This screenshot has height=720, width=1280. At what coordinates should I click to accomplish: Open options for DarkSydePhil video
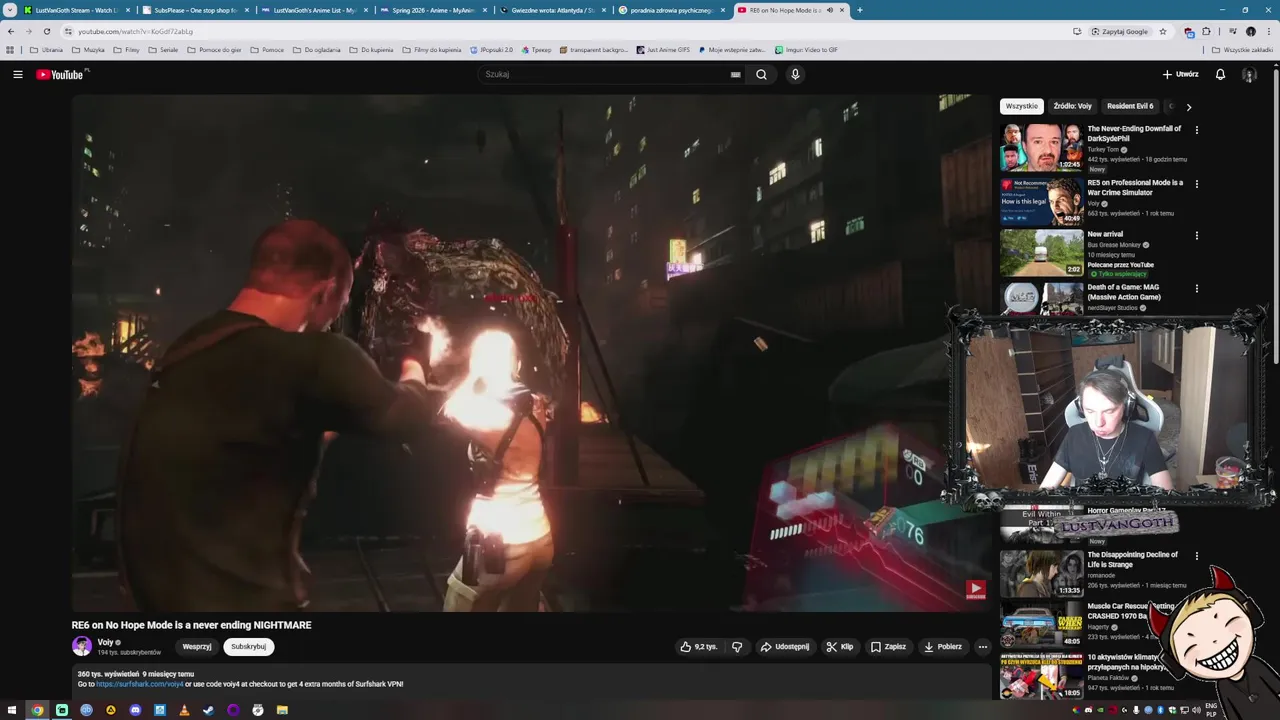coord(1196,129)
